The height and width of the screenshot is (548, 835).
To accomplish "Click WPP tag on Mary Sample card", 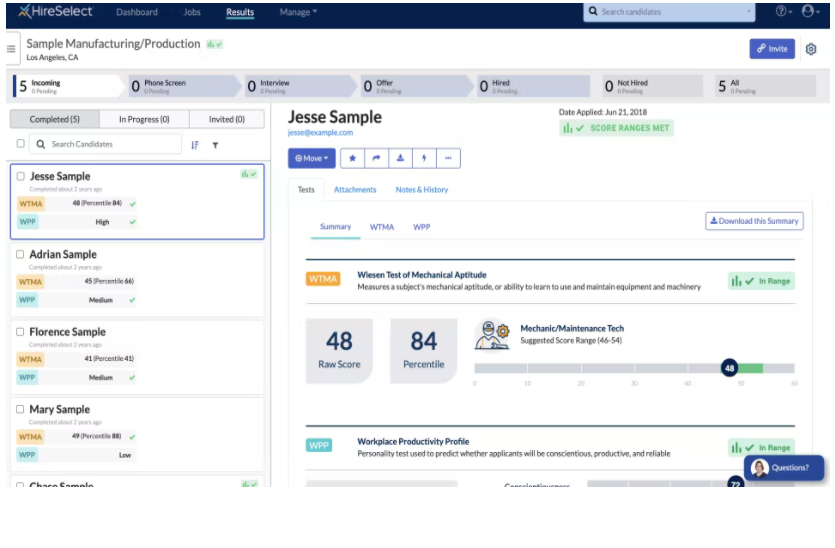I will click(x=27, y=455).
